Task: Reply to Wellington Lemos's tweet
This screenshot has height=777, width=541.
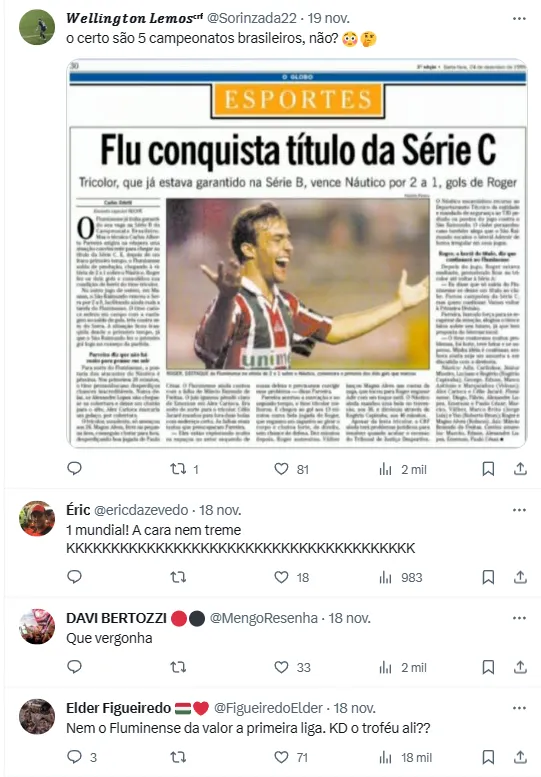Action: tap(74, 469)
